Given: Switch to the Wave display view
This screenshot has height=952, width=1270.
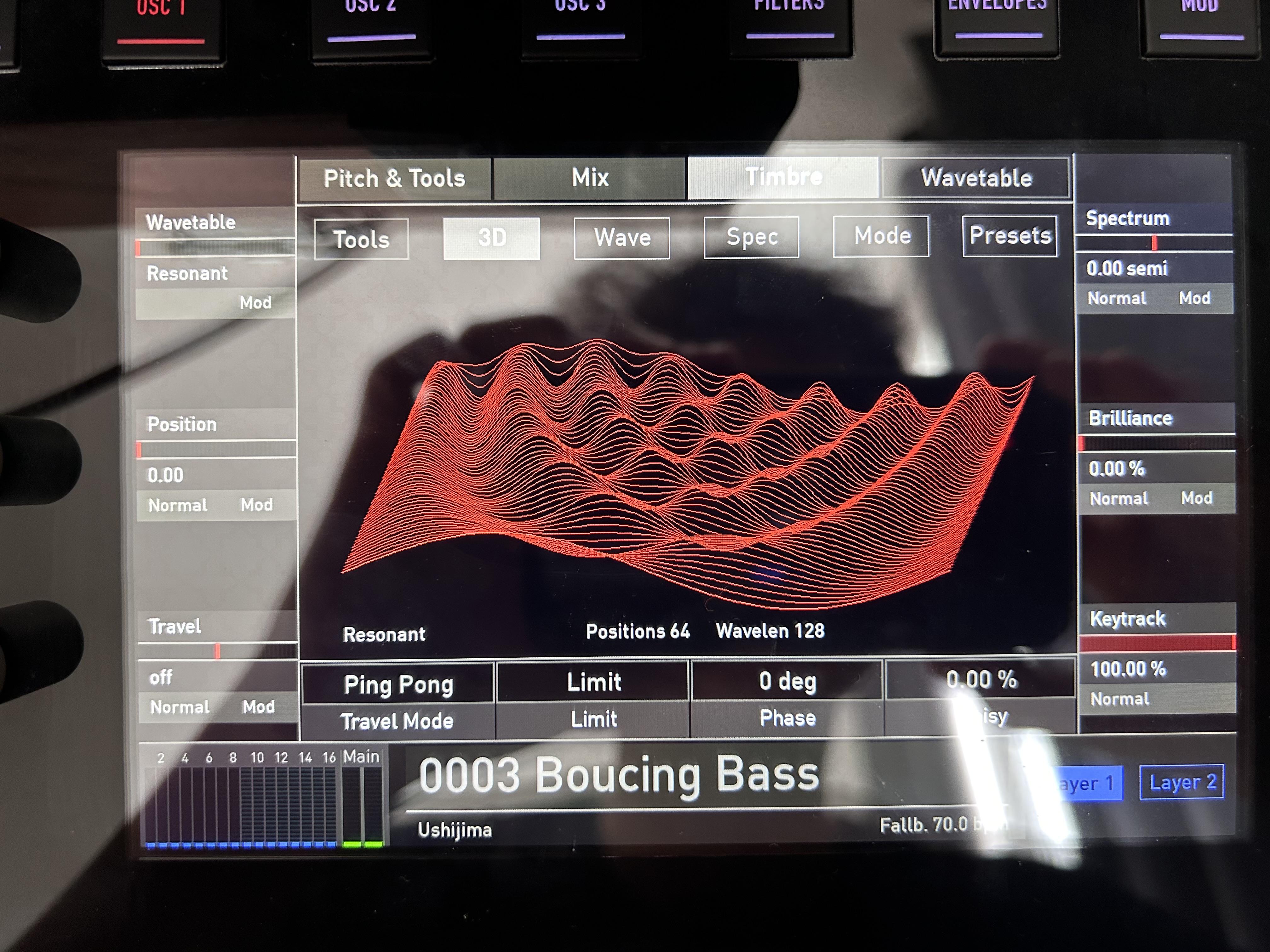Looking at the screenshot, I should (x=622, y=238).
